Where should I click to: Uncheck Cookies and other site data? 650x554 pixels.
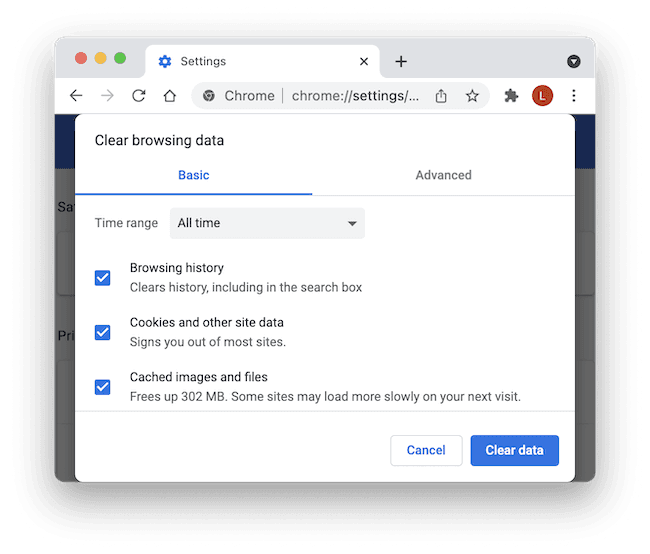(x=102, y=333)
